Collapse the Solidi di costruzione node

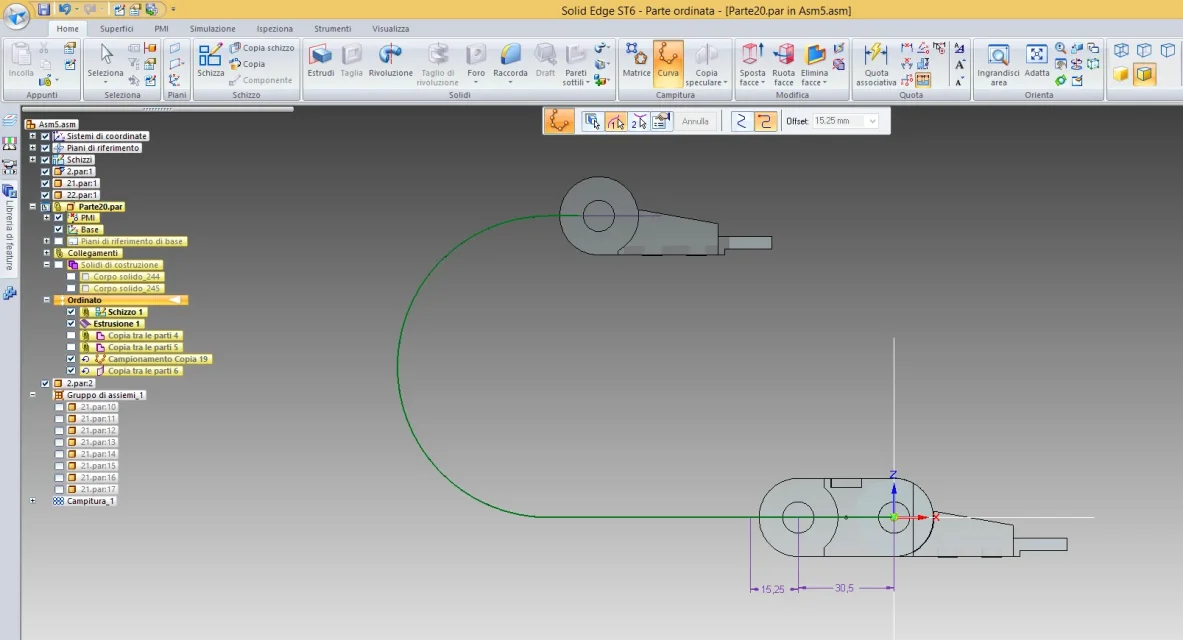pos(46,265)
